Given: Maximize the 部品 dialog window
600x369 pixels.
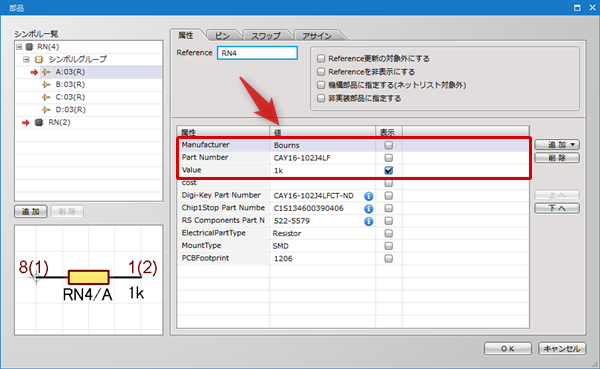Looking at the screenshot, I should point(577,8).
